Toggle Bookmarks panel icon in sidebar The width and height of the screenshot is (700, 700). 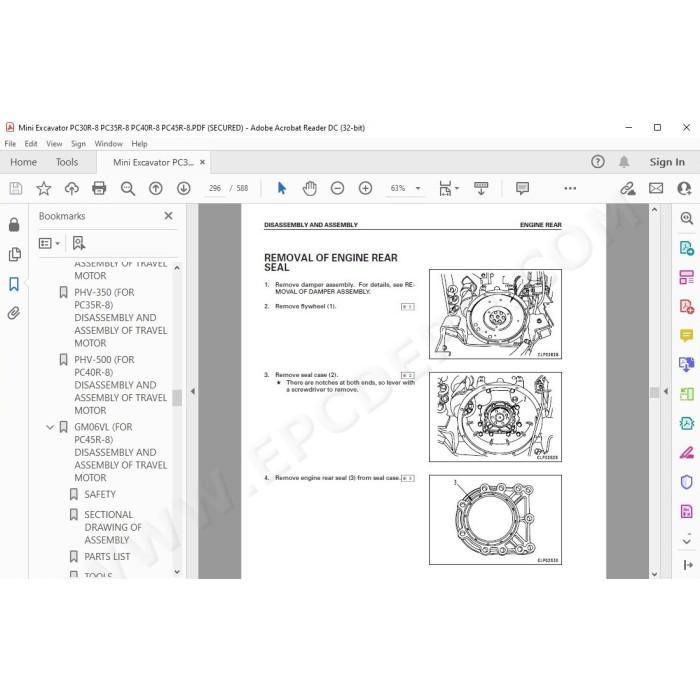coord(14,284)
